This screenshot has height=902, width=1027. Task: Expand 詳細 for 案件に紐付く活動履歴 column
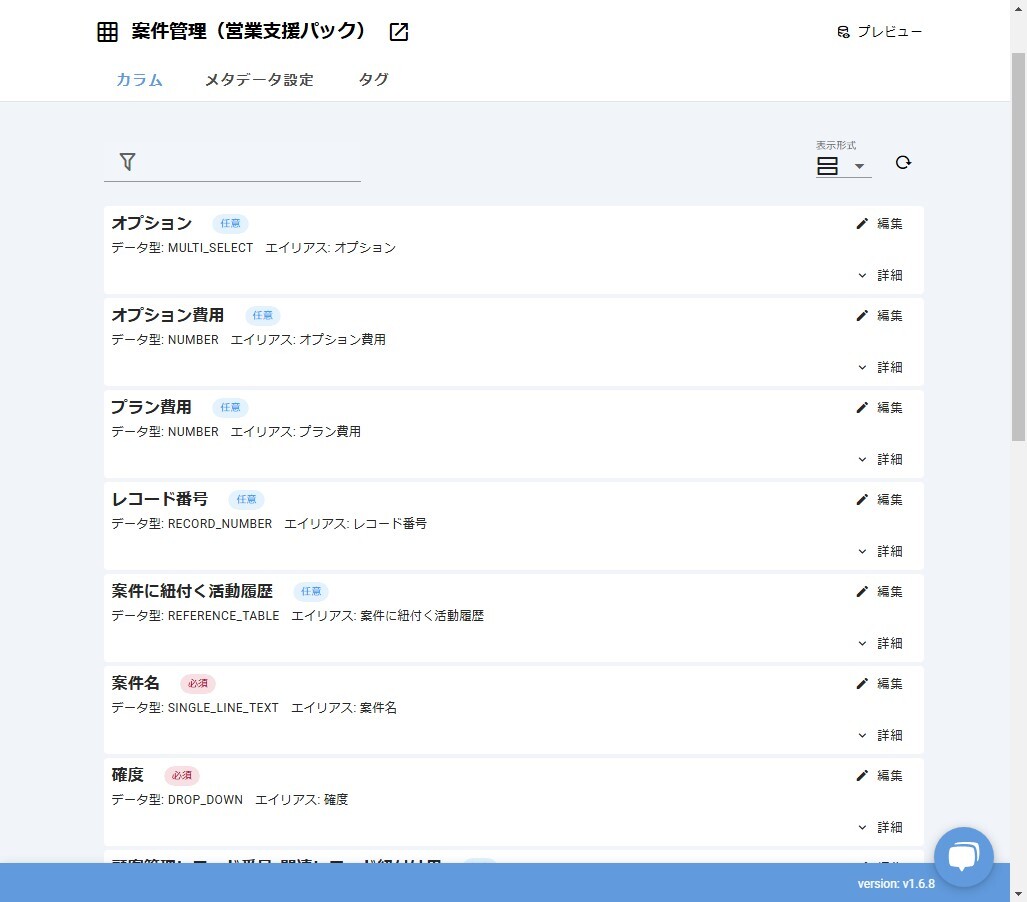tap(880, 643)
